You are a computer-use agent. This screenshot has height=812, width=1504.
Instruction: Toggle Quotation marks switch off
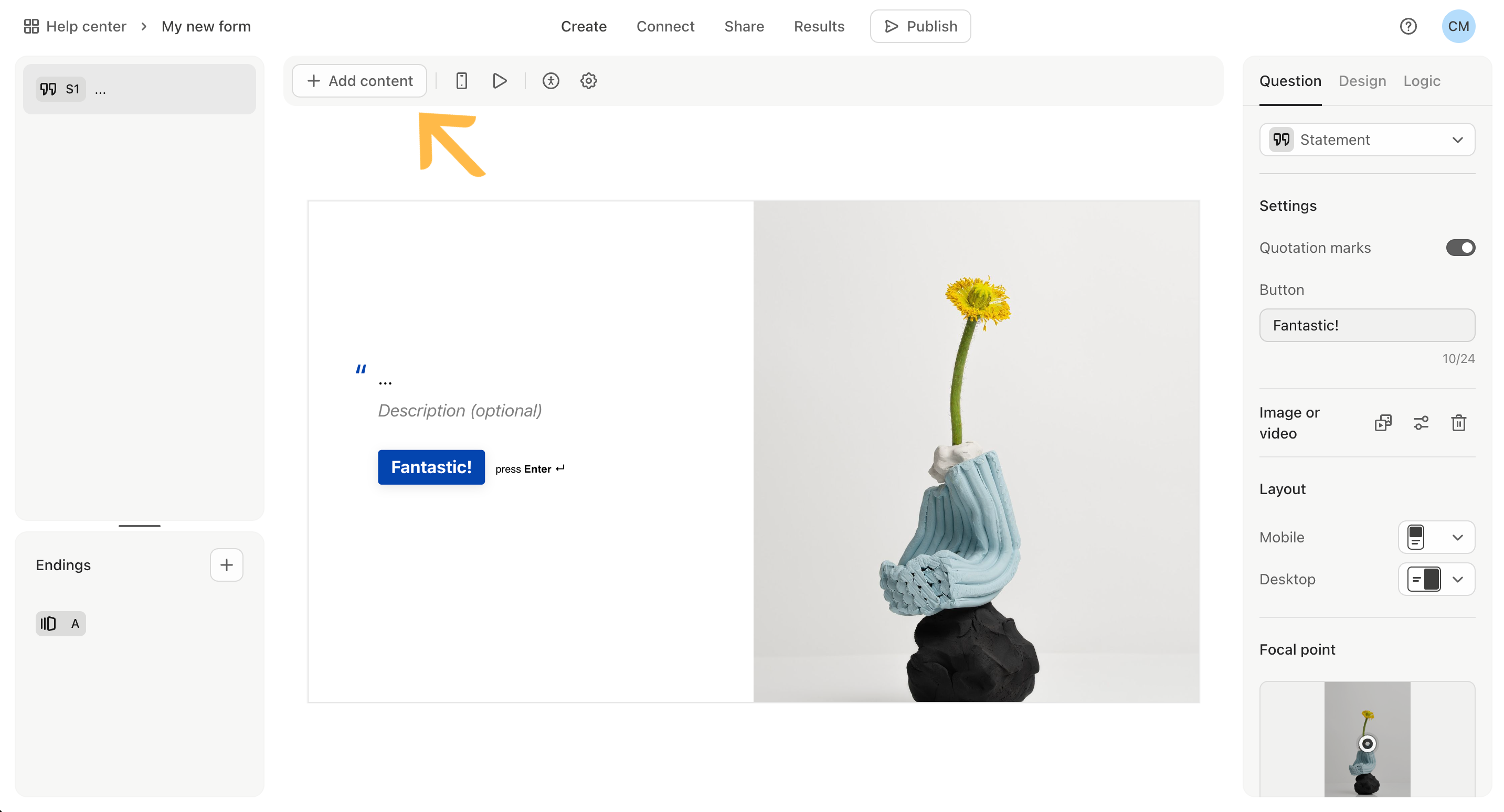click(1460, 248)
